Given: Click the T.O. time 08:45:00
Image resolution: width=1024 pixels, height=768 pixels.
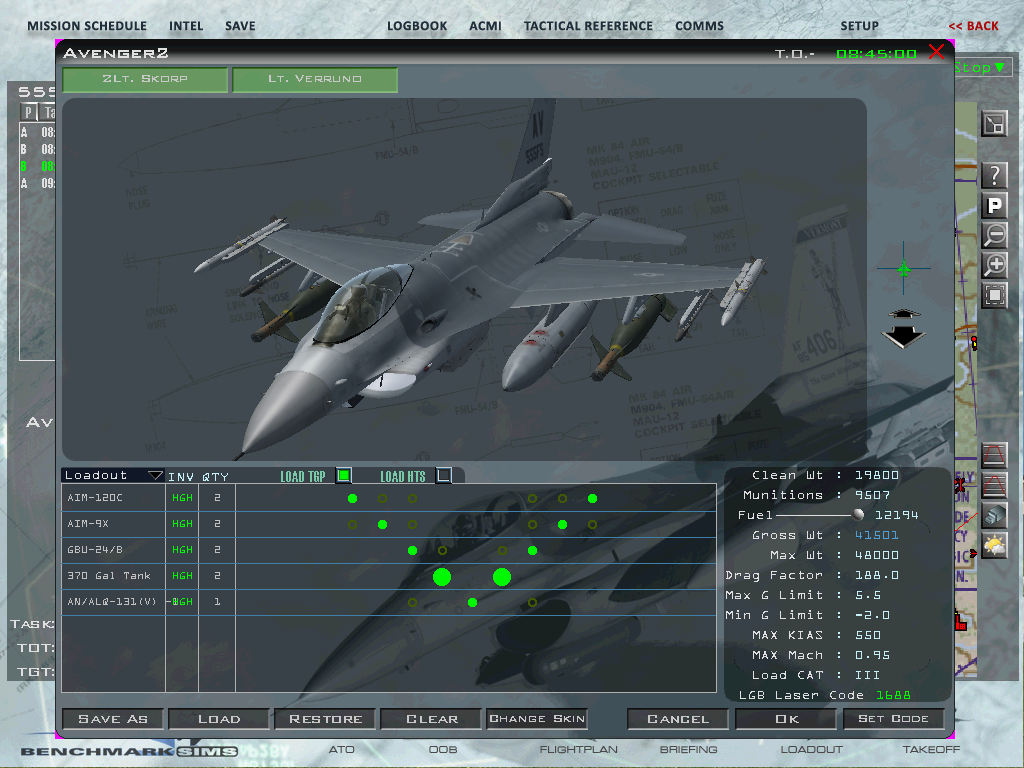Looking at the screenshot, I should pyautogui.click(x=876, y=54).
